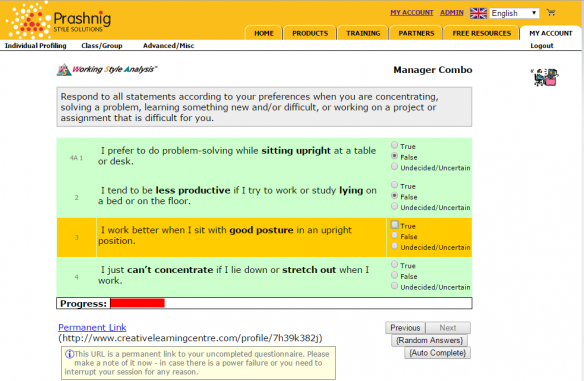This screenshot has width=584, height=381.
Task: Select False for good posture statement
Action: [394, 235]
